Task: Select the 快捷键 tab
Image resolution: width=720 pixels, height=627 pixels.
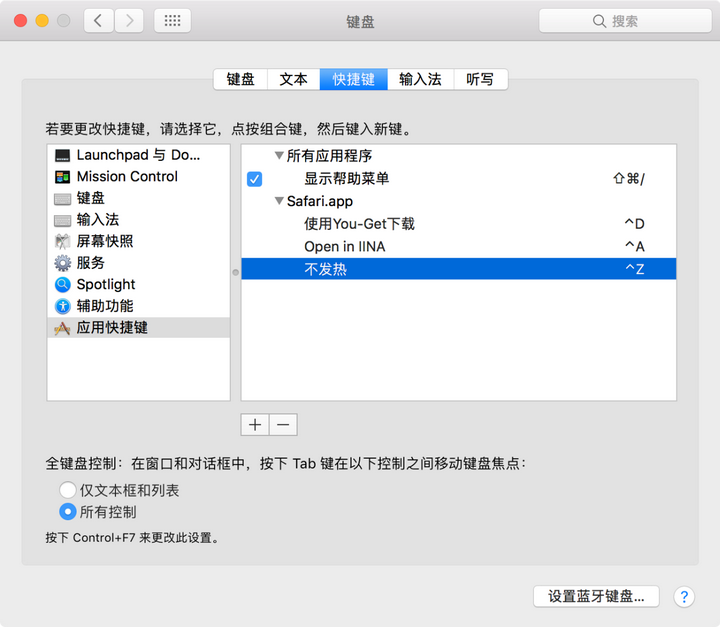Action: pos(354,79)
